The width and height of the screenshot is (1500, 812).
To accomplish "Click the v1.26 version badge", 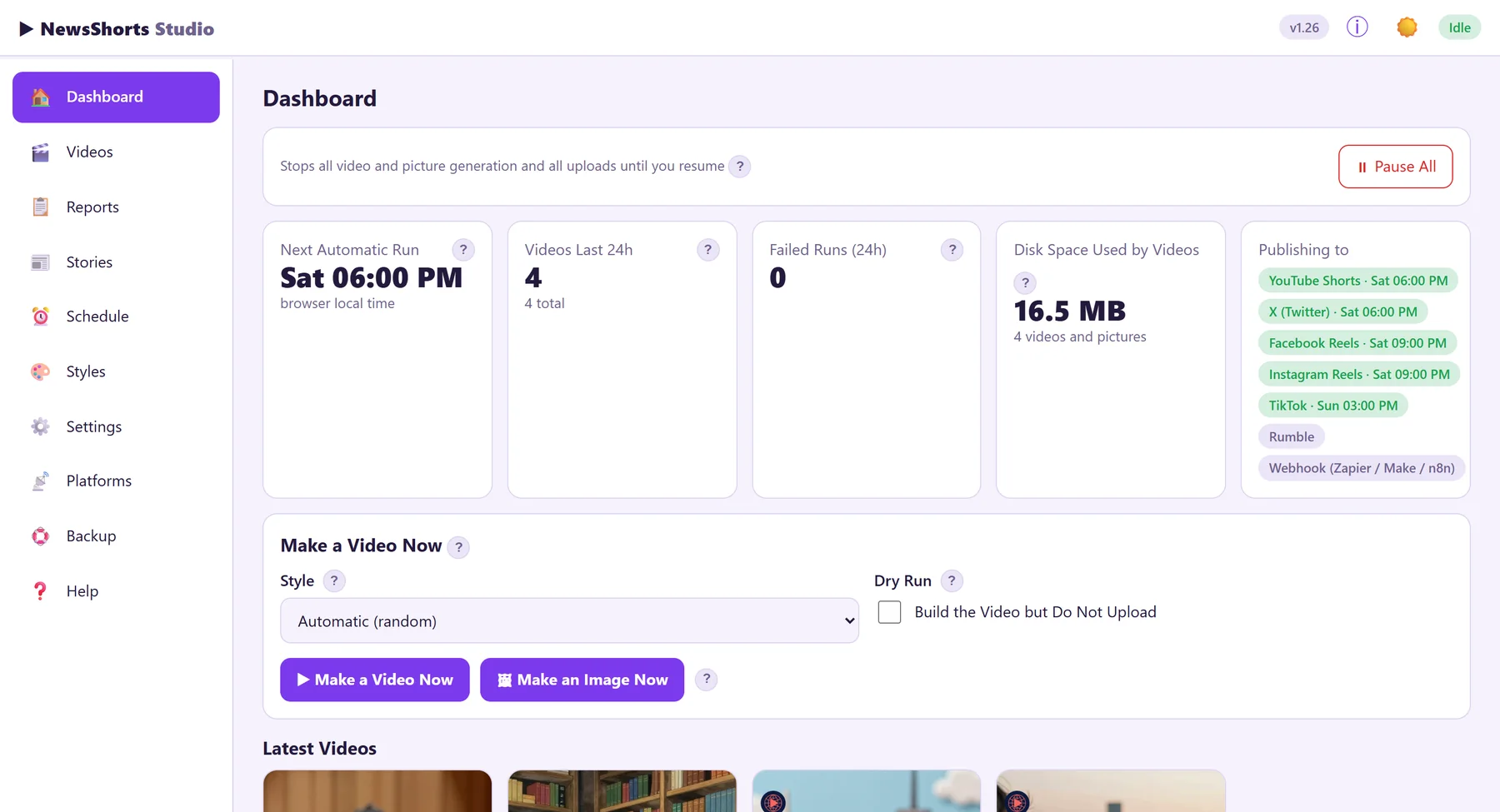I will tap(1304, 27).
